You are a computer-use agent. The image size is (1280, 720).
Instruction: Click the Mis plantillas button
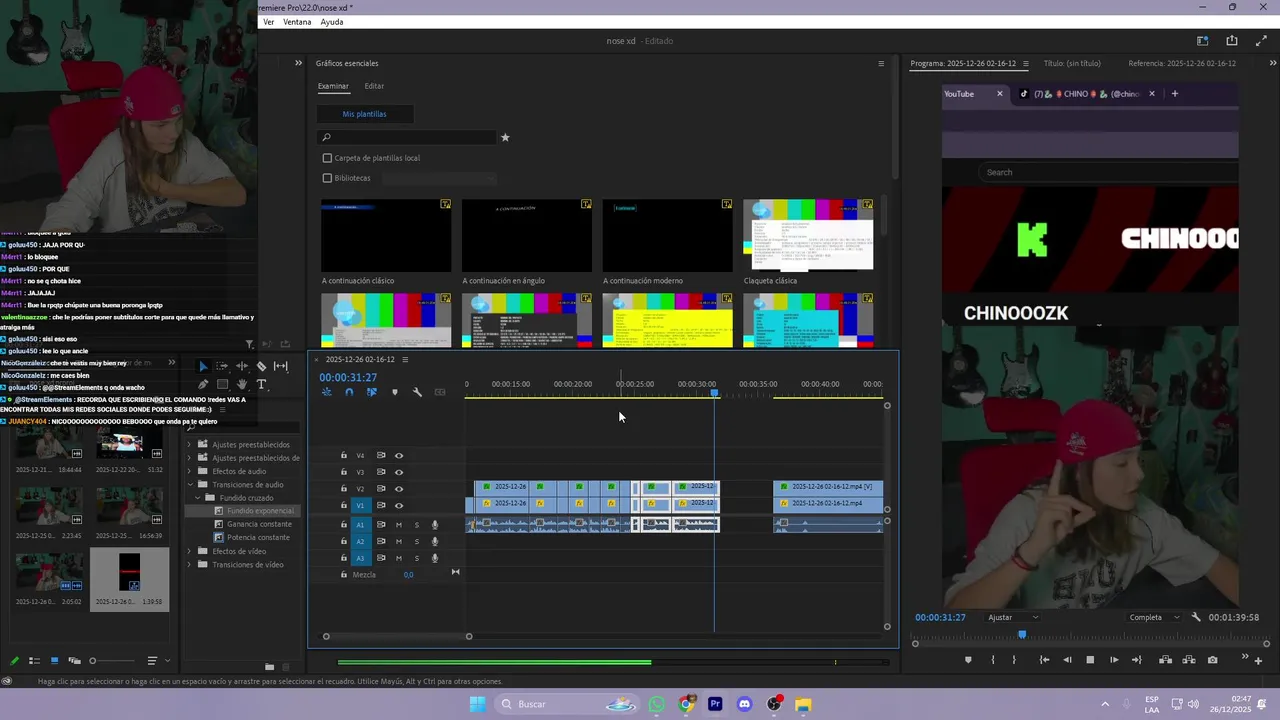pos(364,114)
